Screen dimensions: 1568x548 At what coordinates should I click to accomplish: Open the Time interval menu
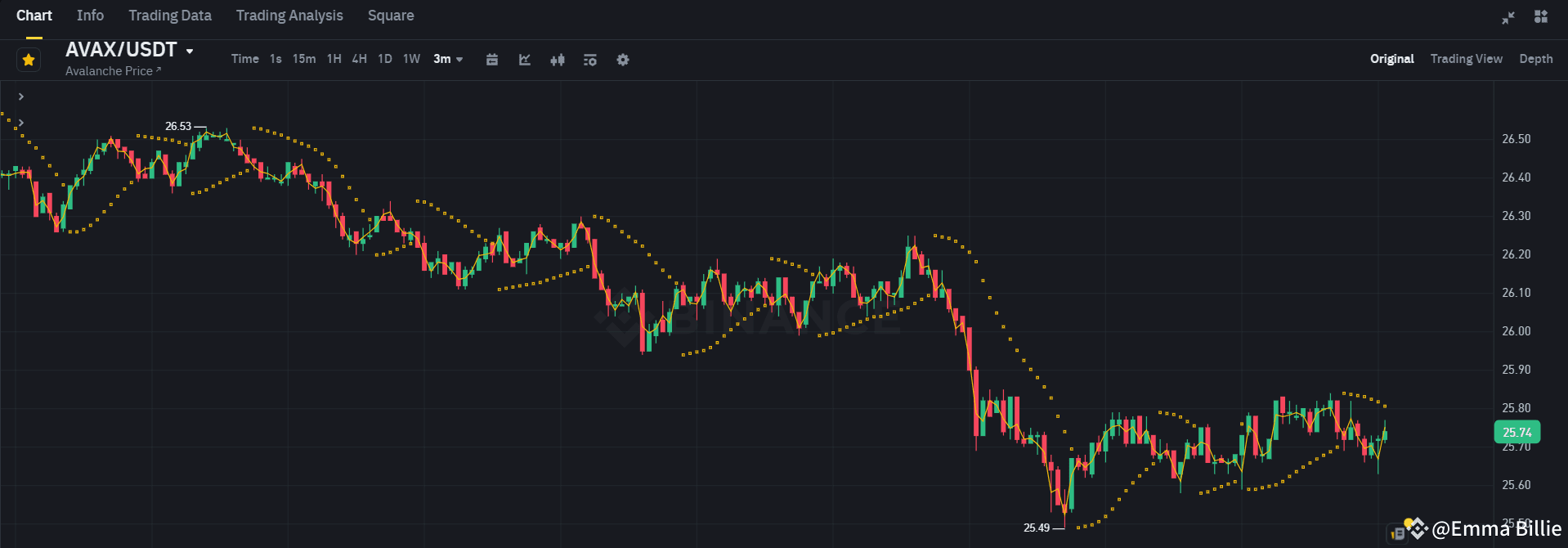[244, 58]
